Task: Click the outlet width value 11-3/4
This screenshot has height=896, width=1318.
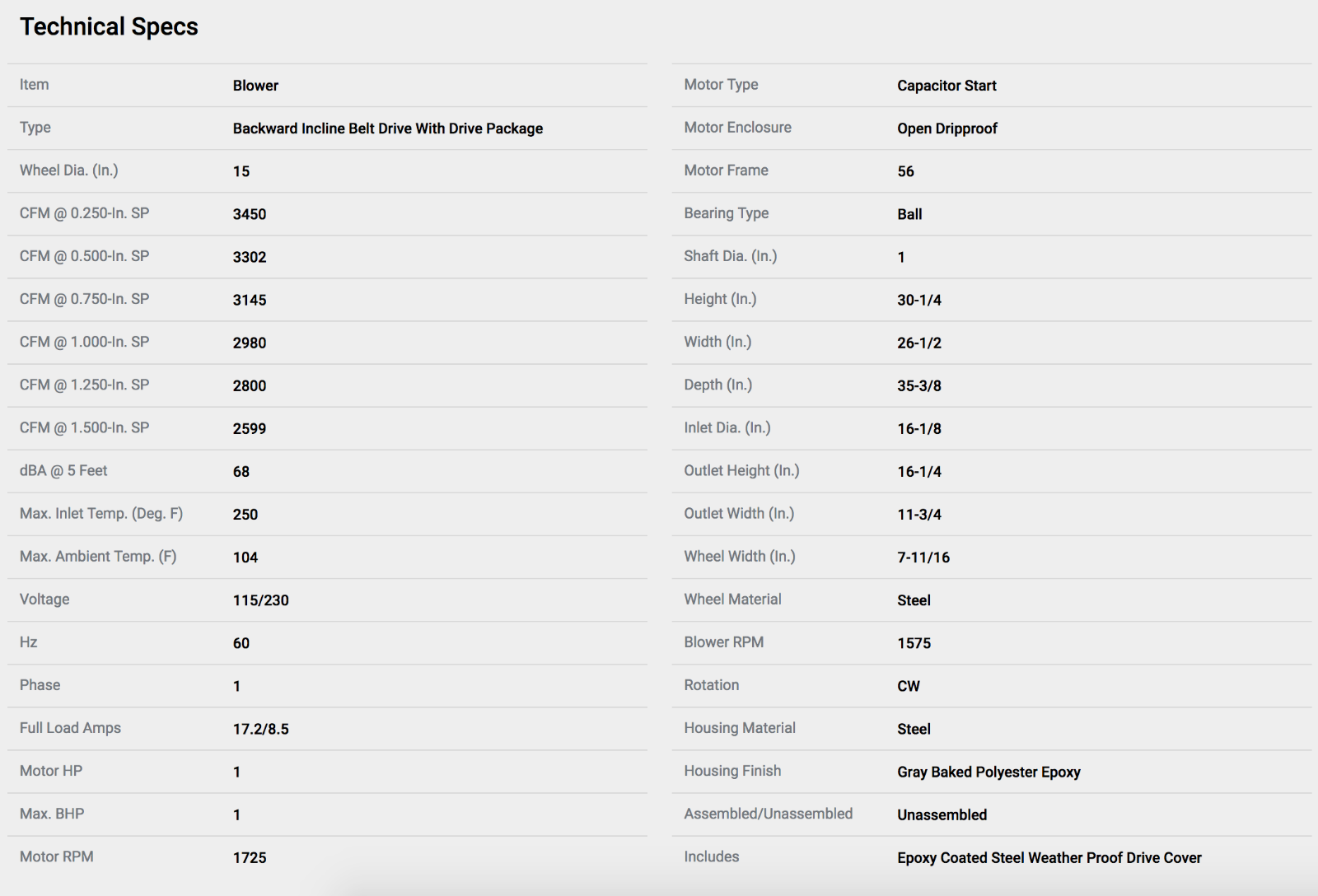Action: click(x=919, y=515)
